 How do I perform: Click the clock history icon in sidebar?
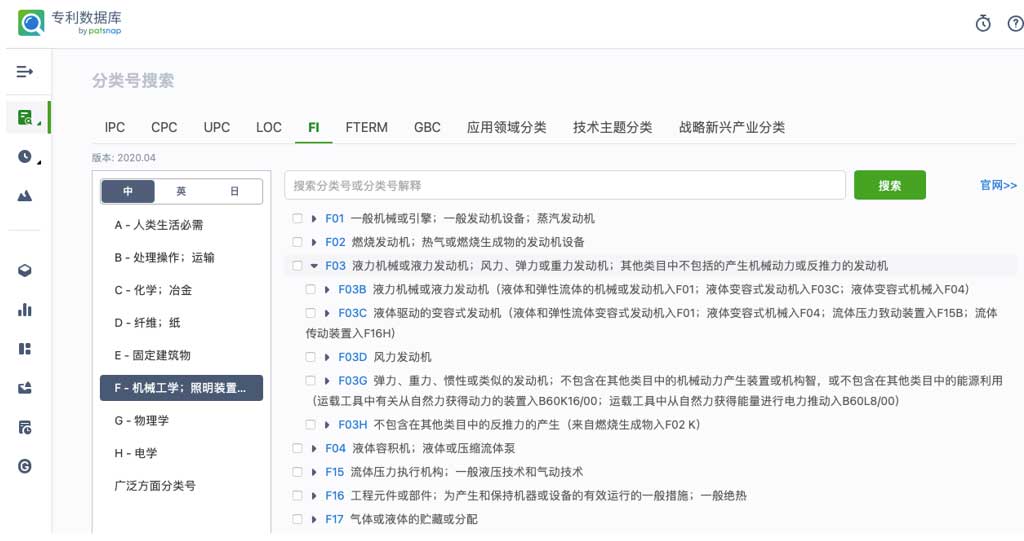(x=25, y=156)
